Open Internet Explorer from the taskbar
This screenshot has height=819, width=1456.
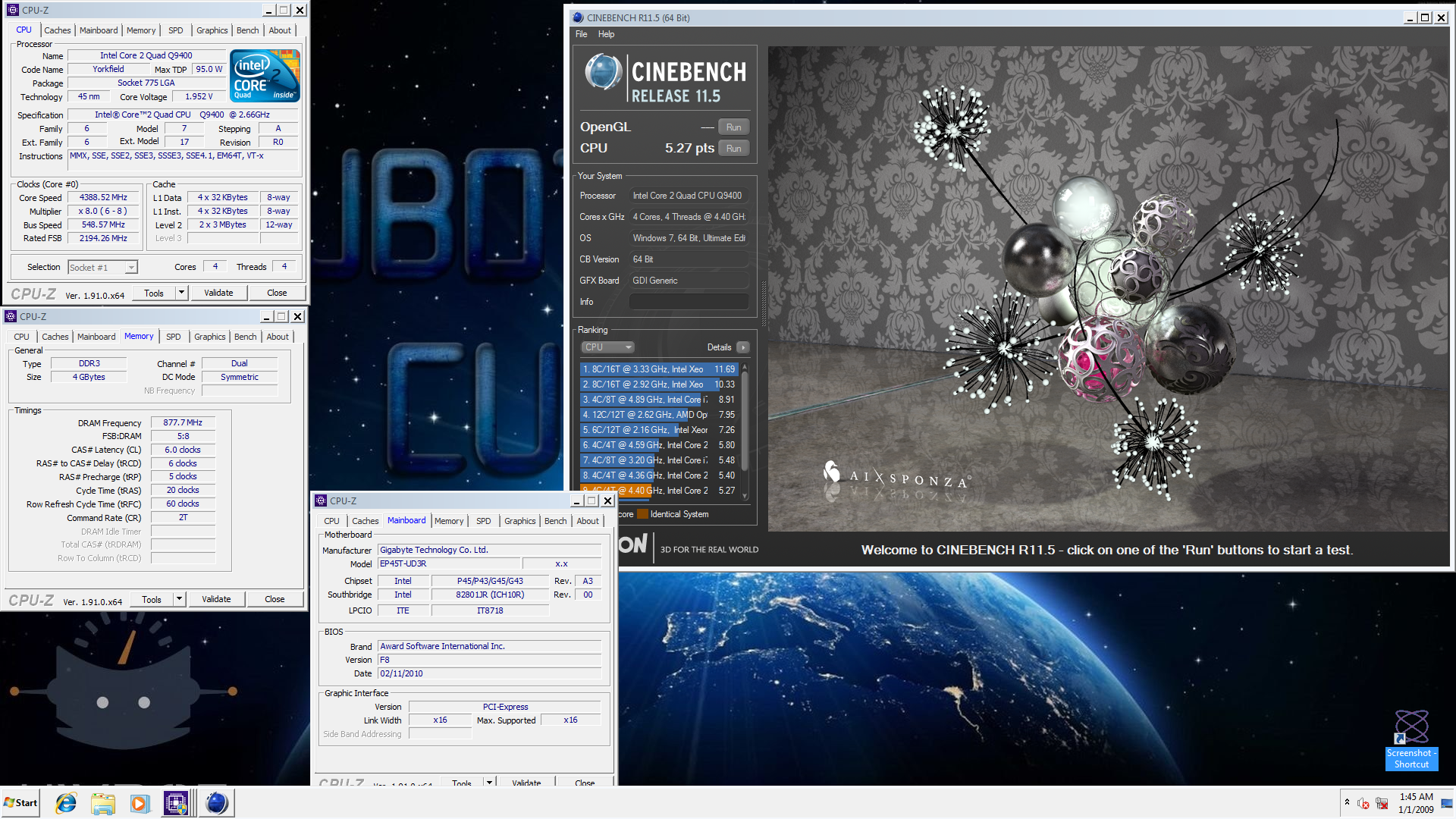click(x=67, y=803)
